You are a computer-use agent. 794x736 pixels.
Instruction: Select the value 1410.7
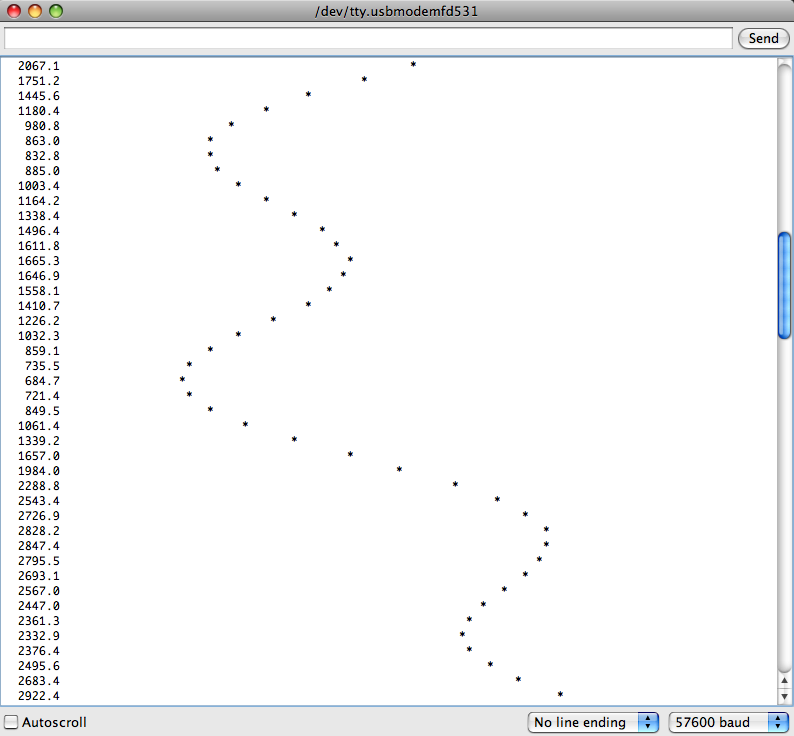point(38,306)
